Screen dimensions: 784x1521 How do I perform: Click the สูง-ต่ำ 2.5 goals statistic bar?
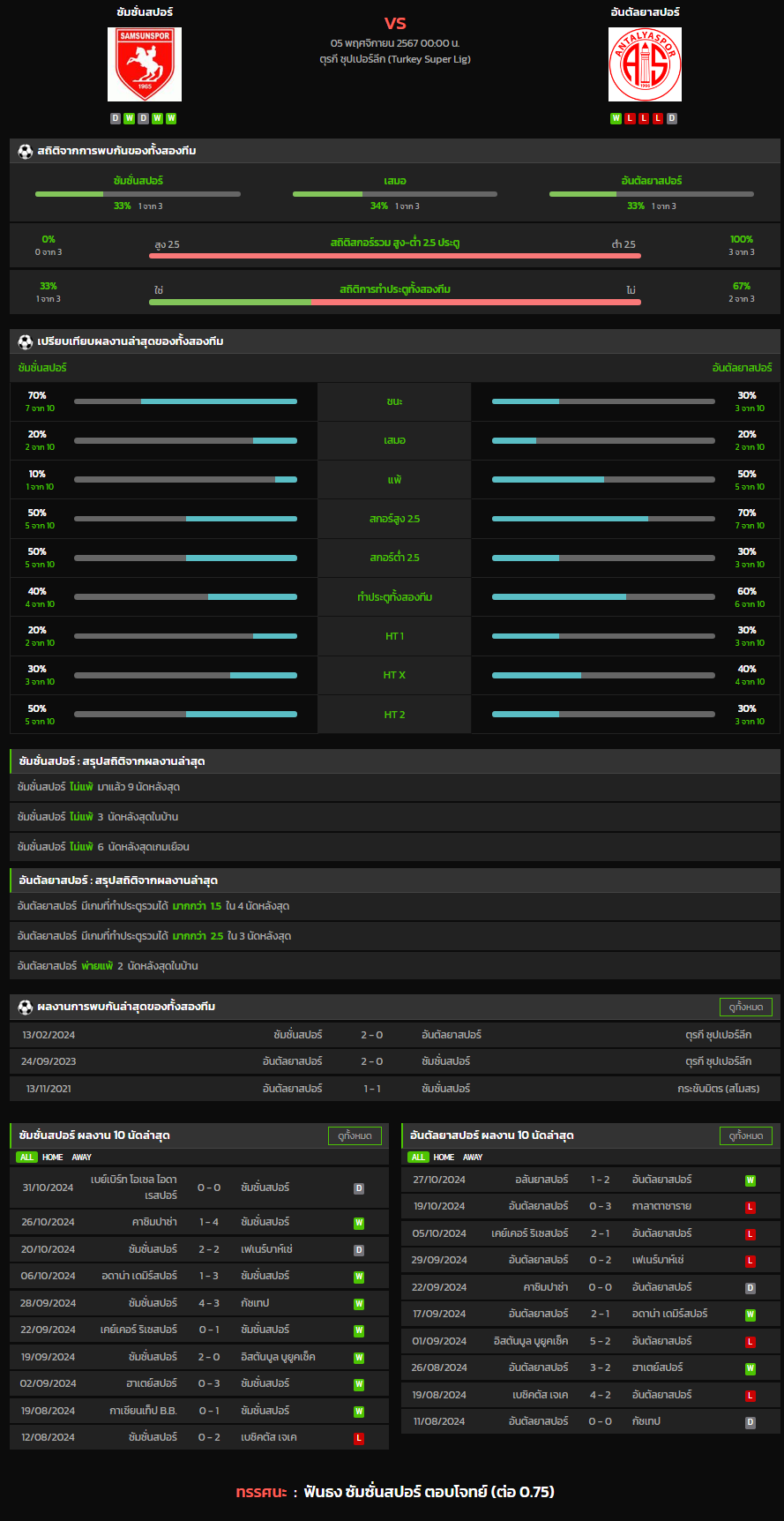pyautogui.click(x=395, y=256)
